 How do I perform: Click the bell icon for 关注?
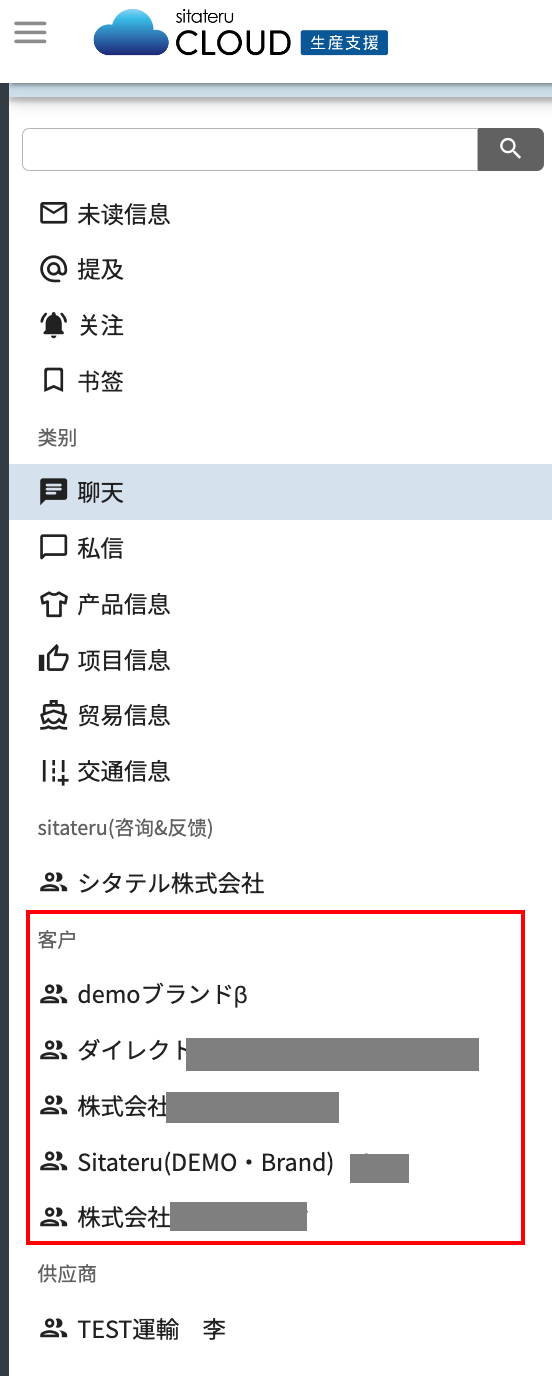(x=53, y=325)
